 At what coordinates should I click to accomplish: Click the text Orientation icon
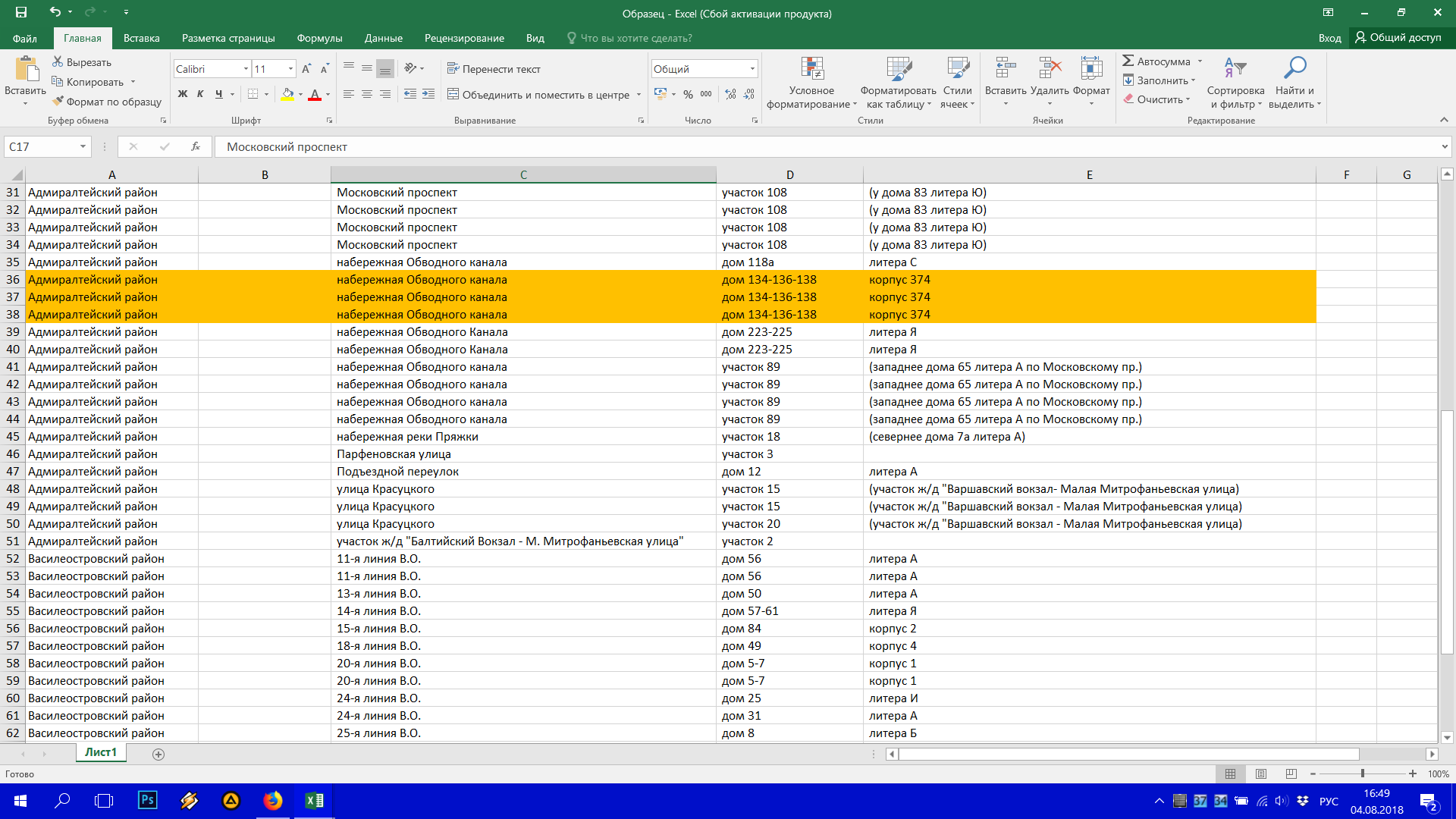pyautogui.click(x=410, y=68)
